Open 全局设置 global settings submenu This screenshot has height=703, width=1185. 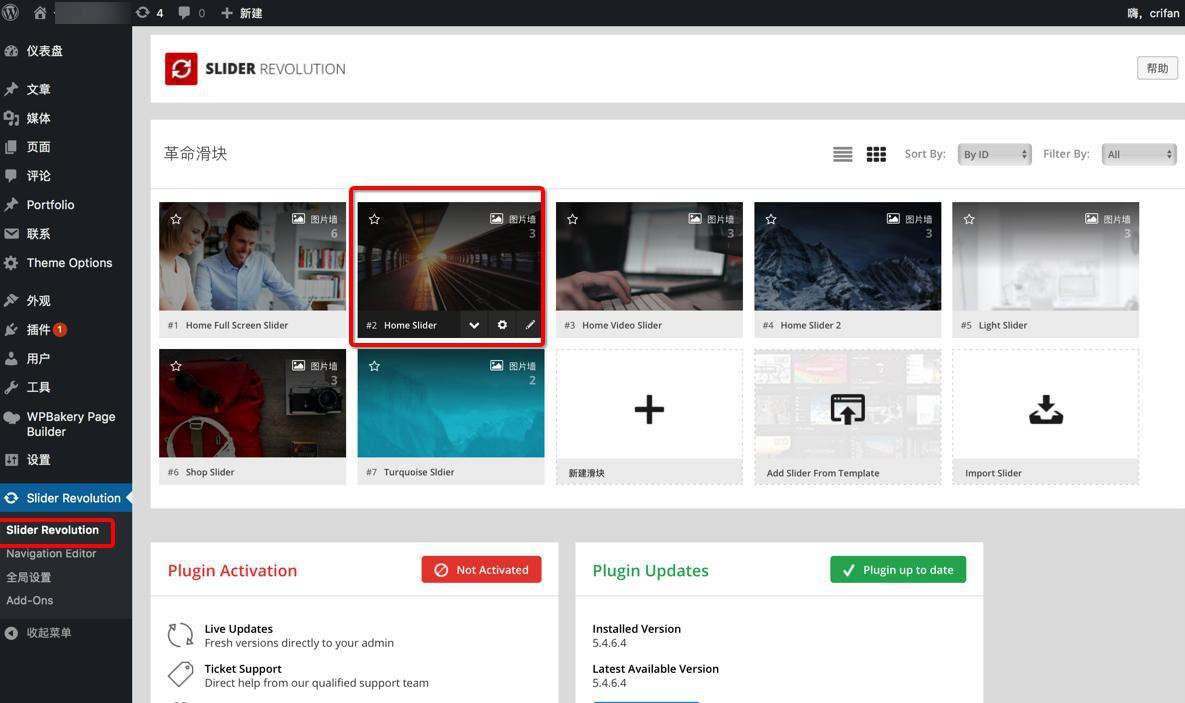[x=29, y=578]
